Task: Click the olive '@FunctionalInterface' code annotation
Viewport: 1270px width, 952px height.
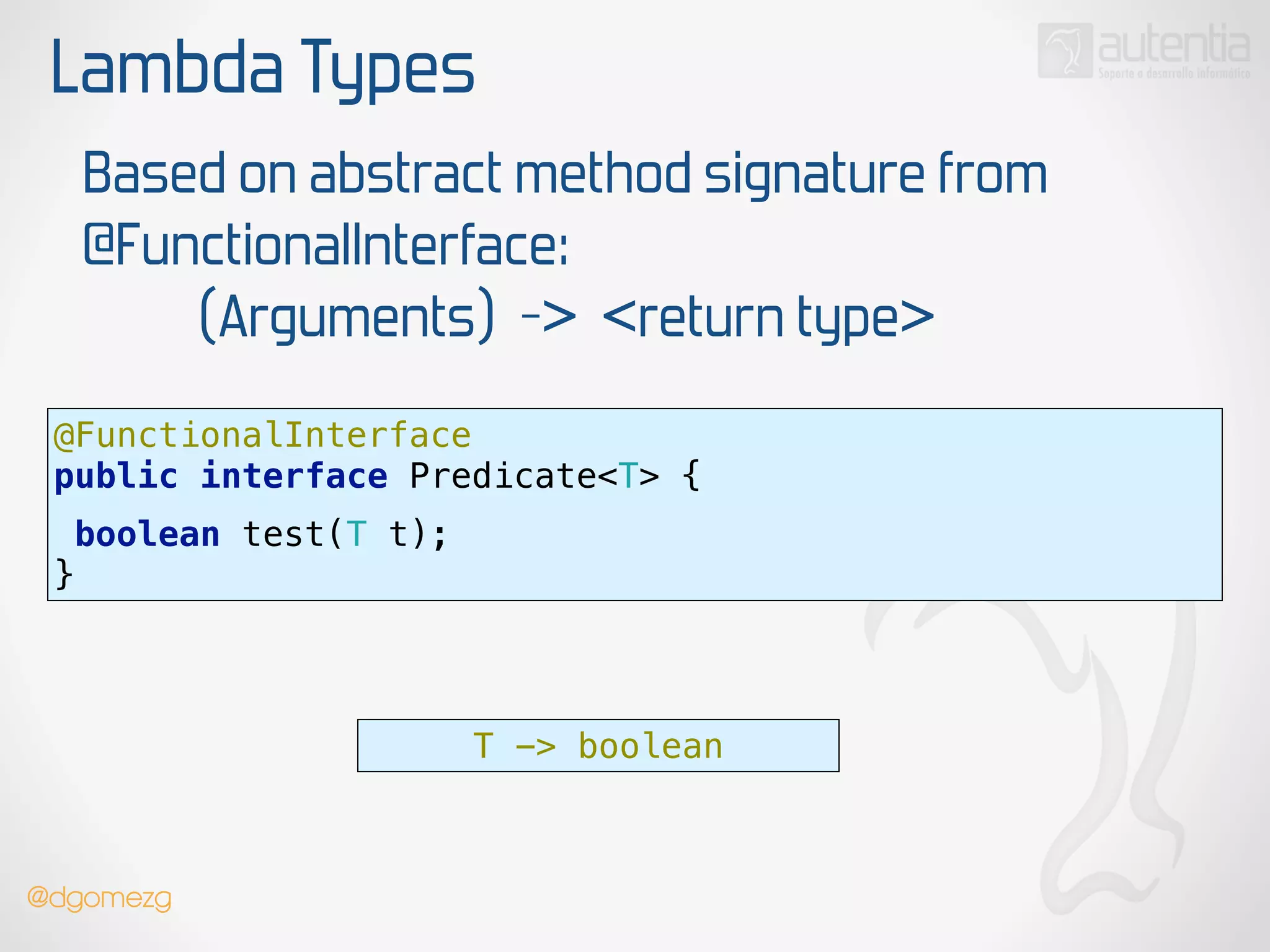Action: pyautogui.click(x=262, y=435)
